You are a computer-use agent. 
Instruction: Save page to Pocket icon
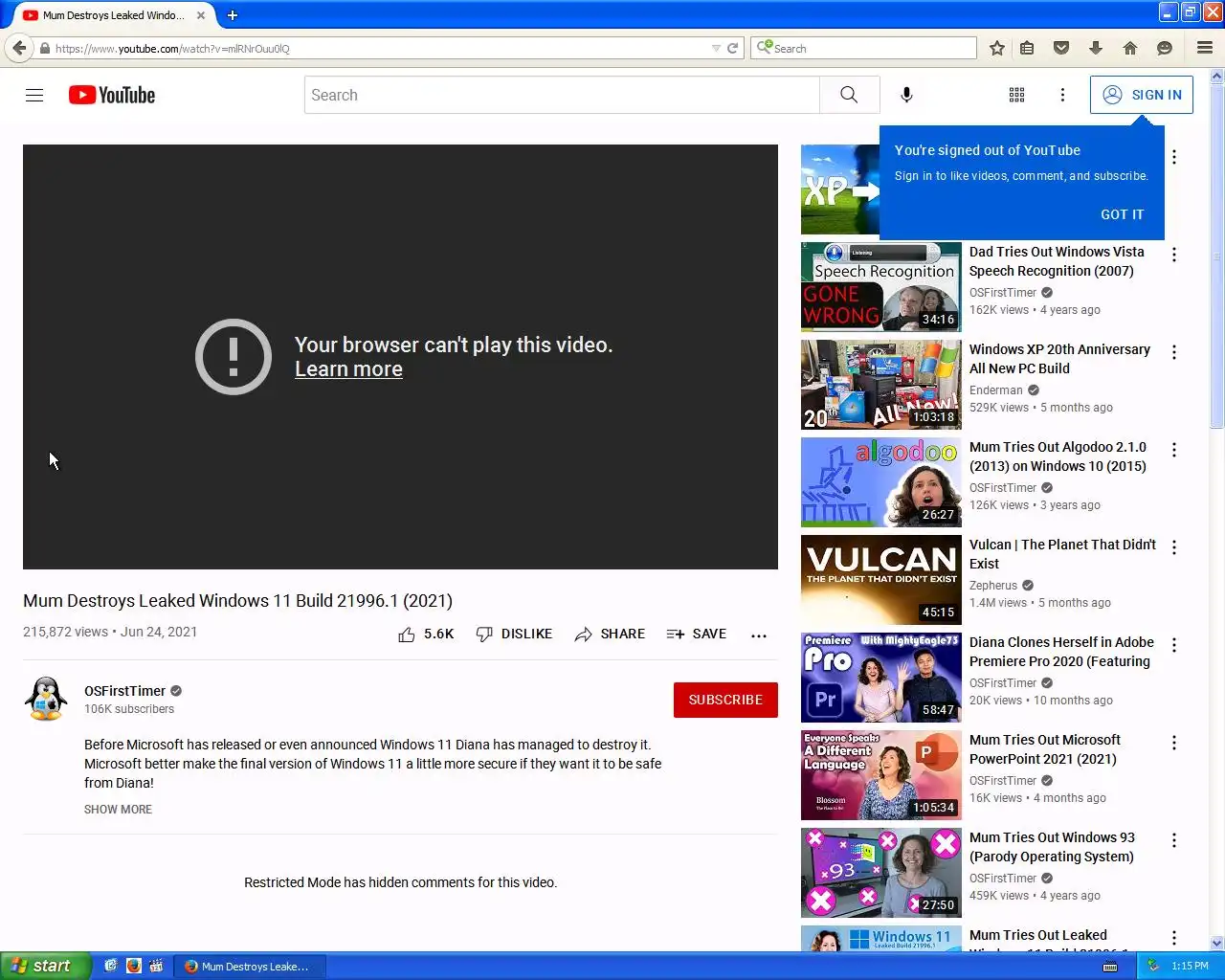point(1061,48)
